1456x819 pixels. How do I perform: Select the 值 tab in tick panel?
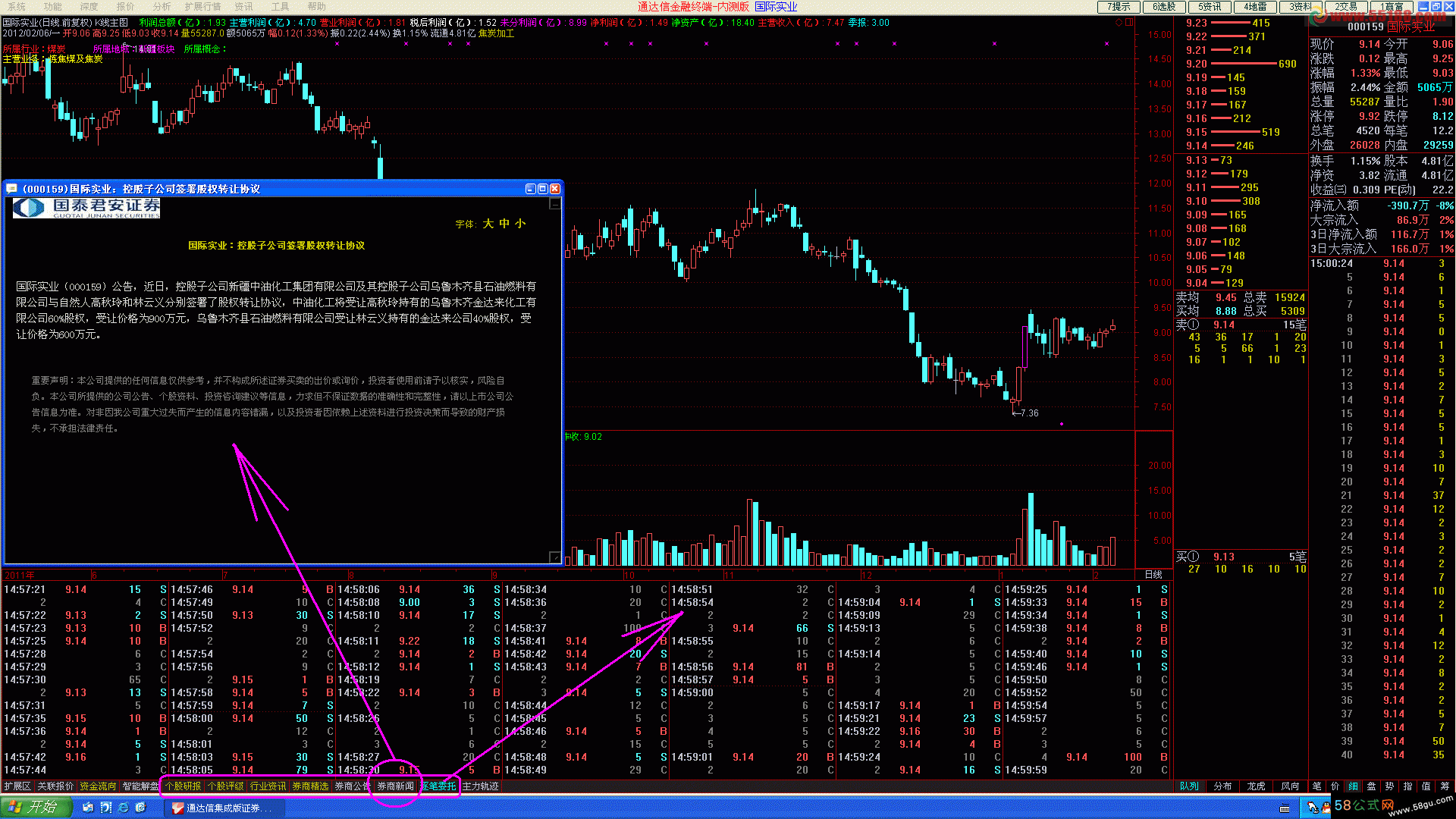1426,786
